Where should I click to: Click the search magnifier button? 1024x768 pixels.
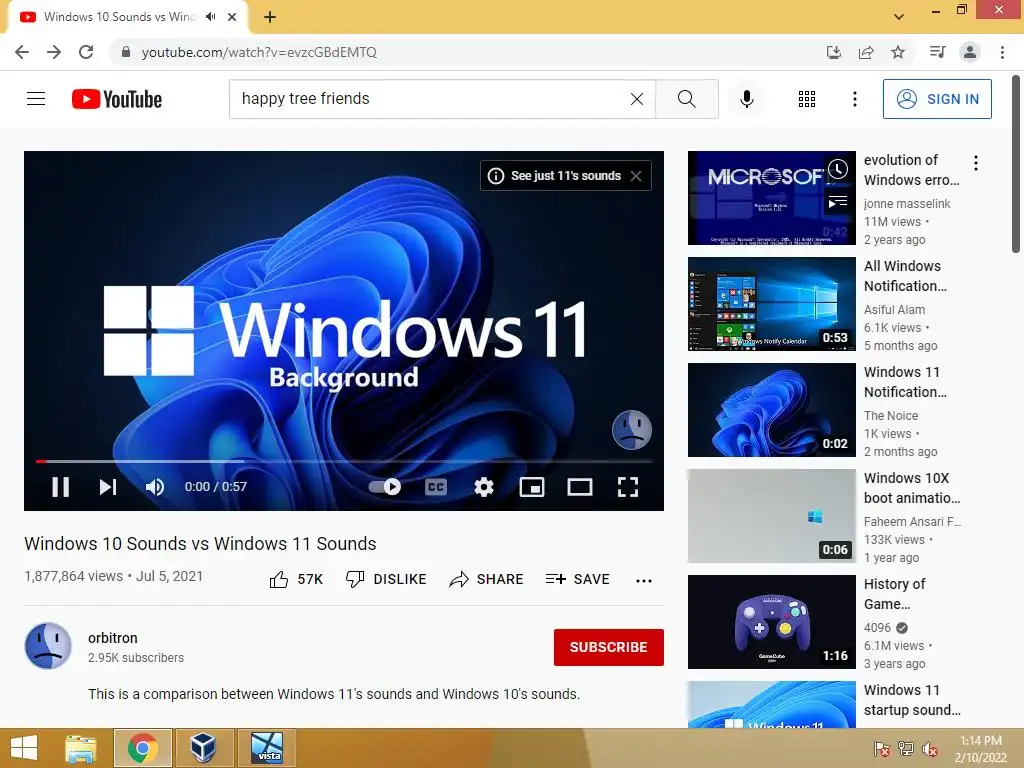click(x=686, y=99)
